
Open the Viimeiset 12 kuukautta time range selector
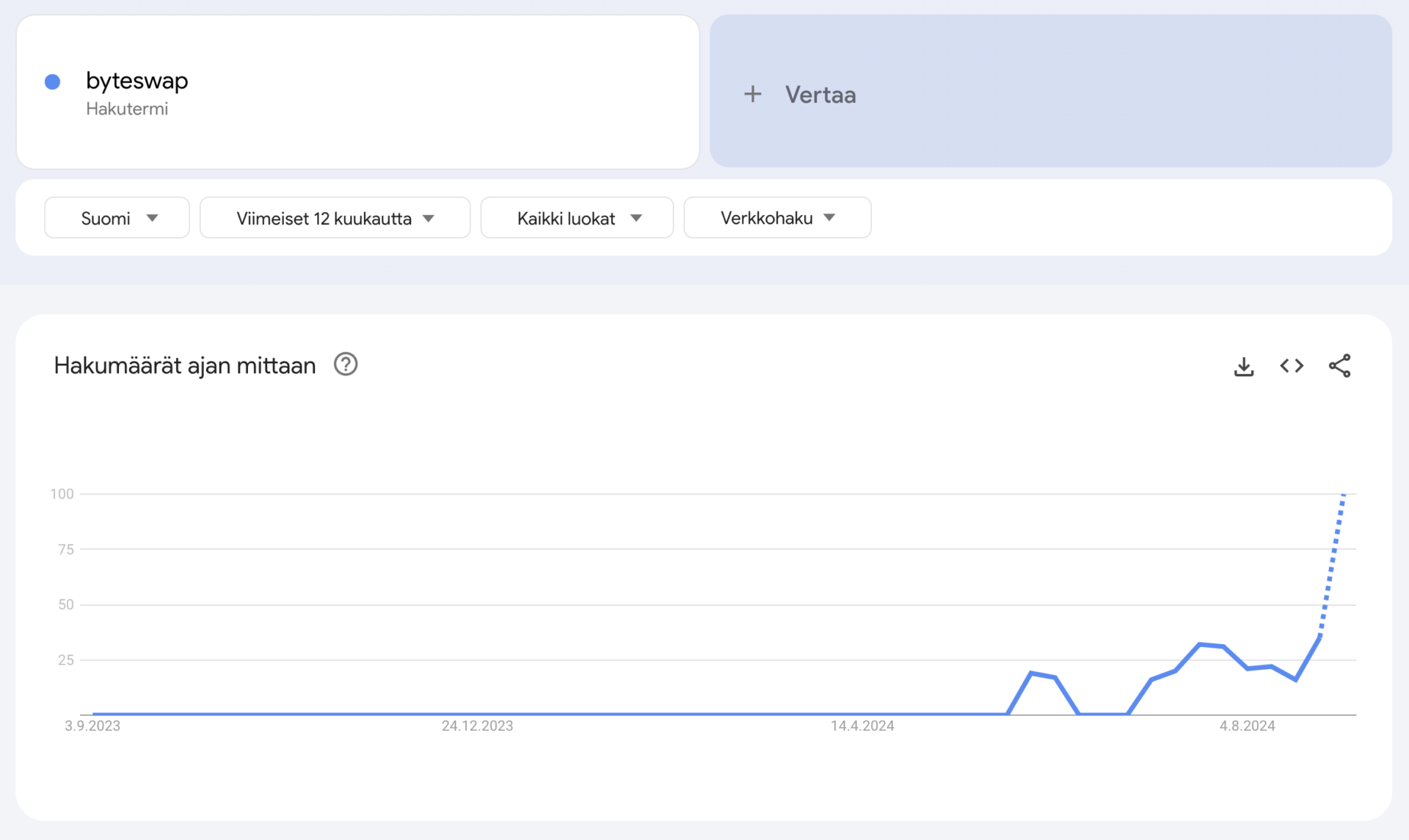[x=334, y=217]
